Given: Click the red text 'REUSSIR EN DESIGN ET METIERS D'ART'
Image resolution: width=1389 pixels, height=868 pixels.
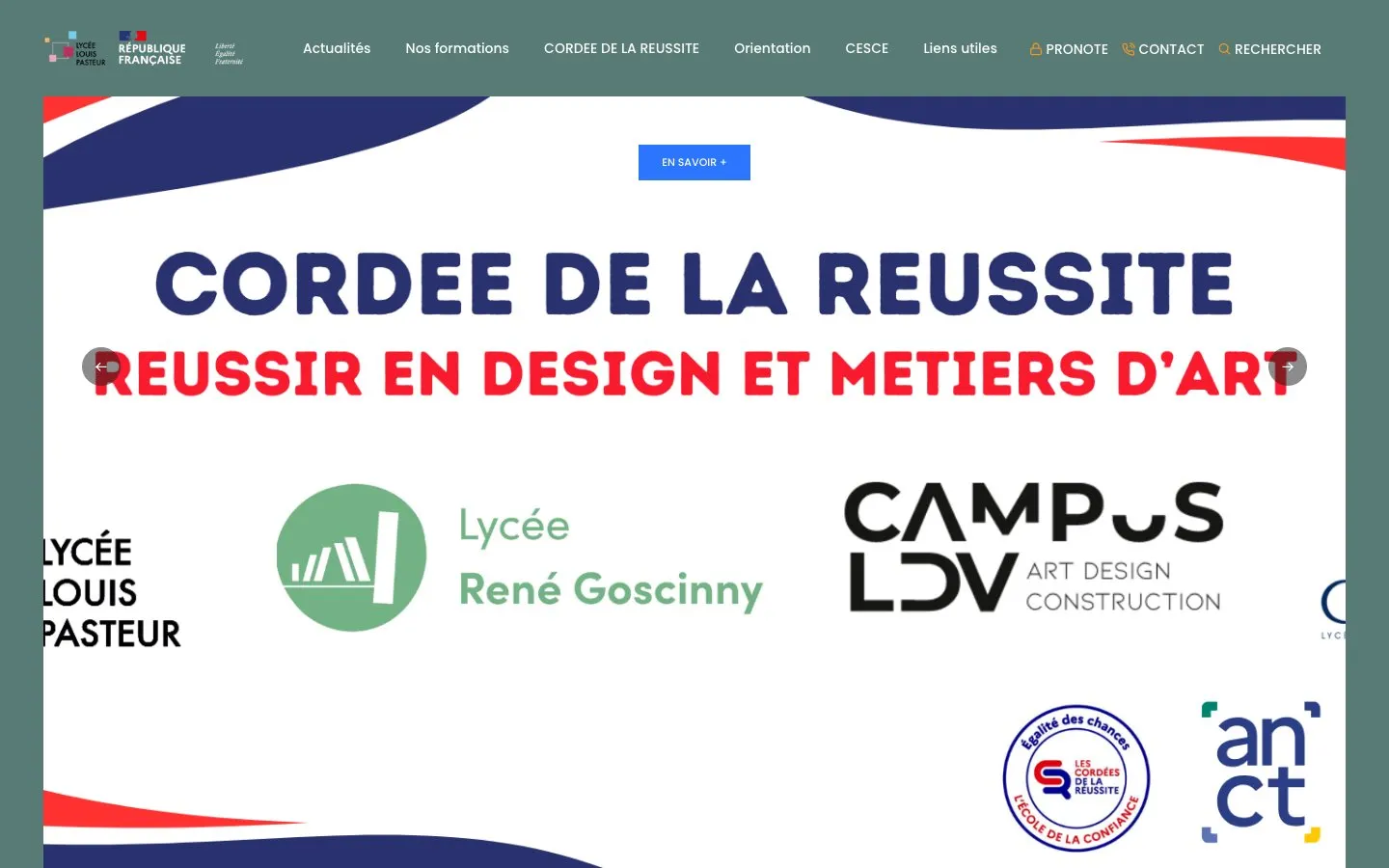Looking at the screenshot, I should tap(694, 373).
